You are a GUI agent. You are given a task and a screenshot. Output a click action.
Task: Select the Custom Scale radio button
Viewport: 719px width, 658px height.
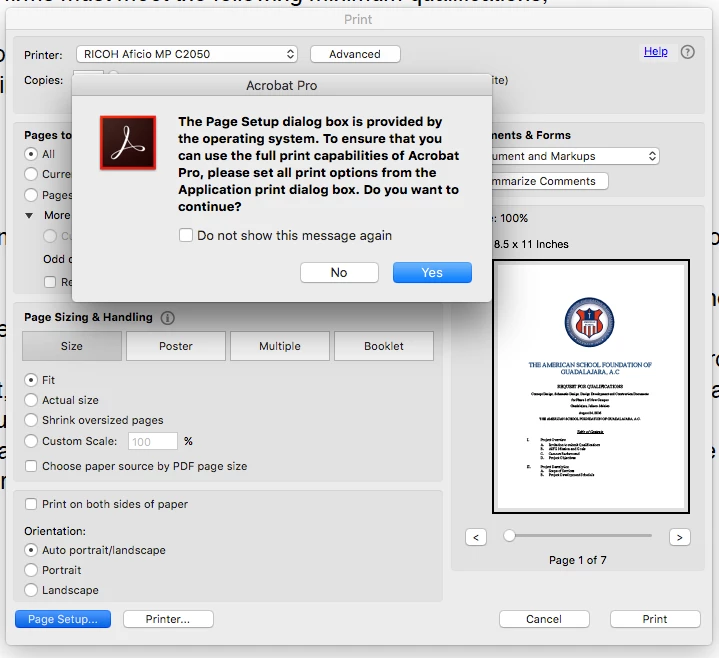pyautogui.click(x=31, y=441)
